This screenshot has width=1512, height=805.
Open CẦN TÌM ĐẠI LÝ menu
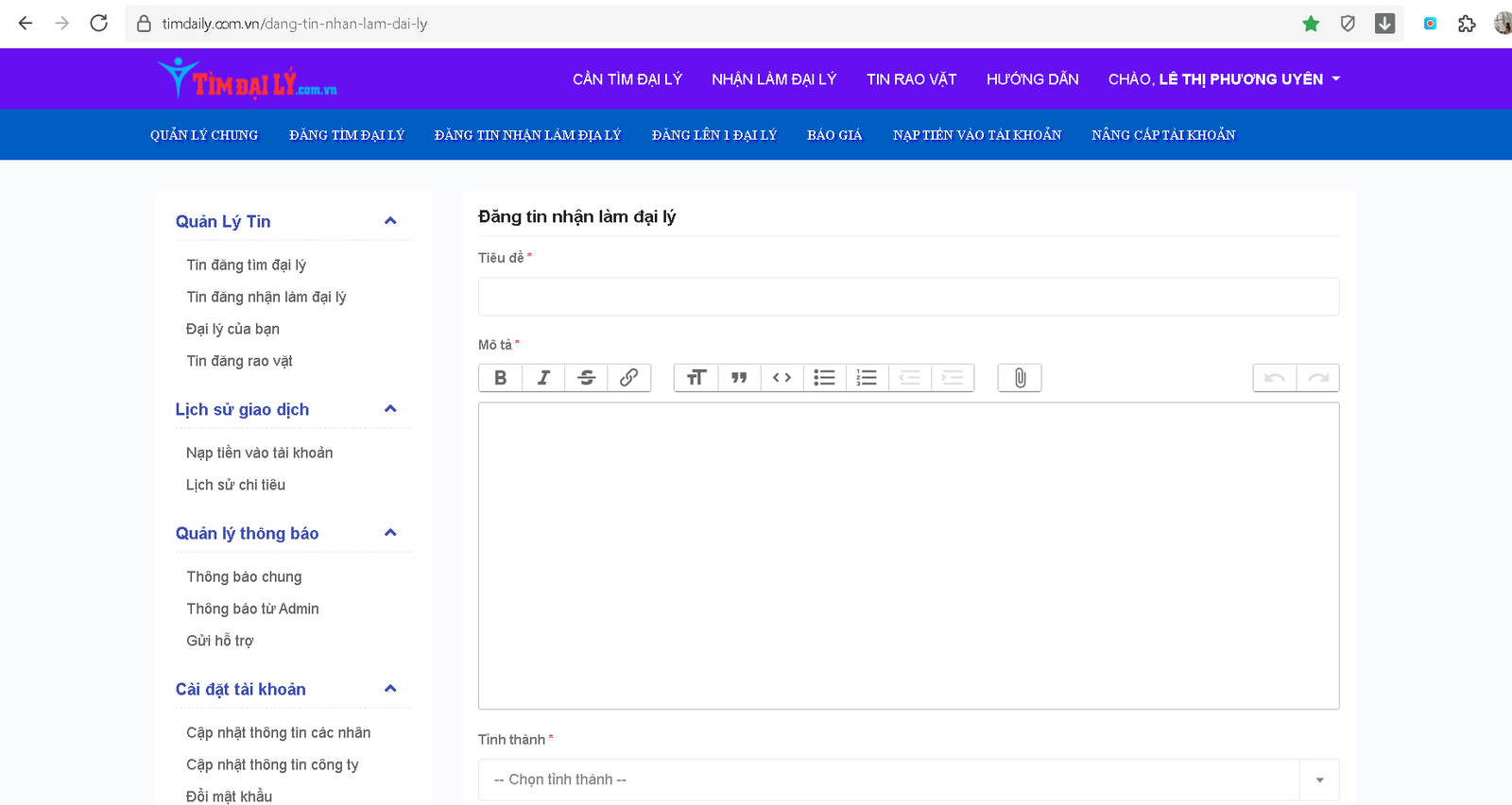point(627,79)
